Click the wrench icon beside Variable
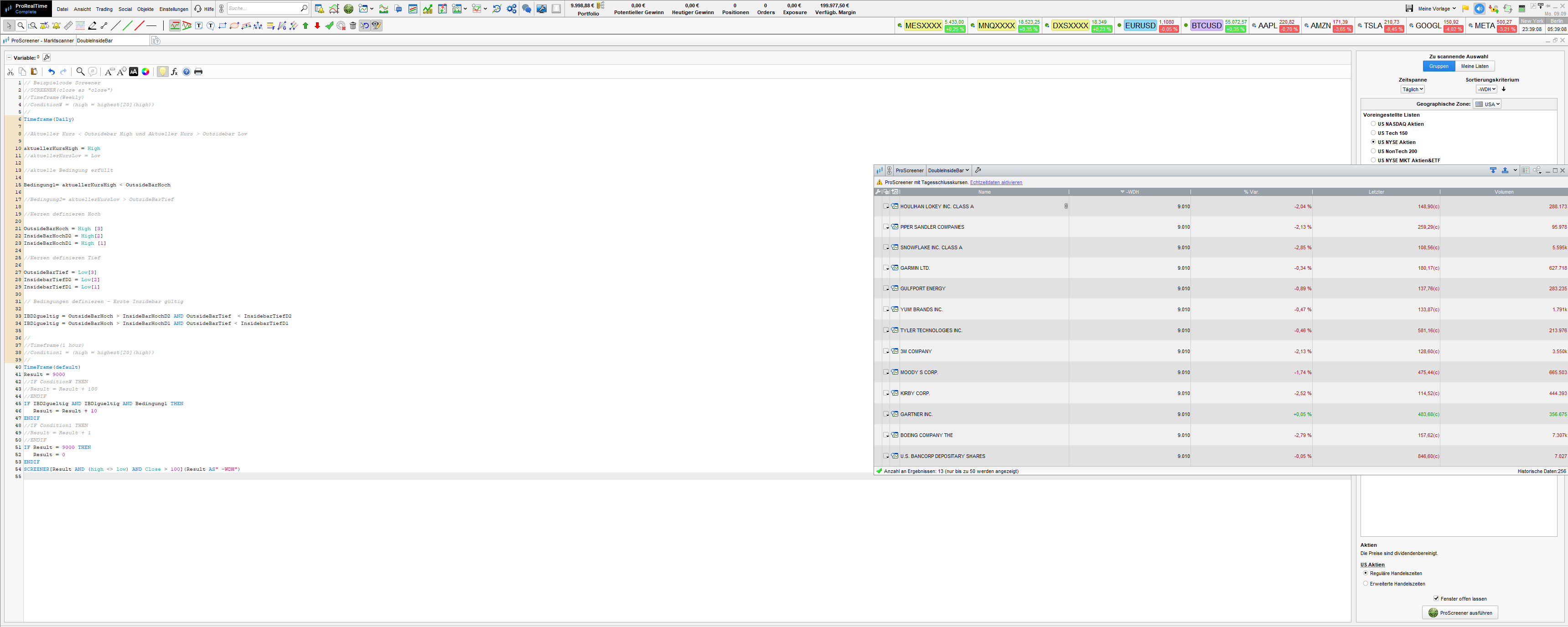The width and height of the screenshot is (1568, 627). point(46,58)
